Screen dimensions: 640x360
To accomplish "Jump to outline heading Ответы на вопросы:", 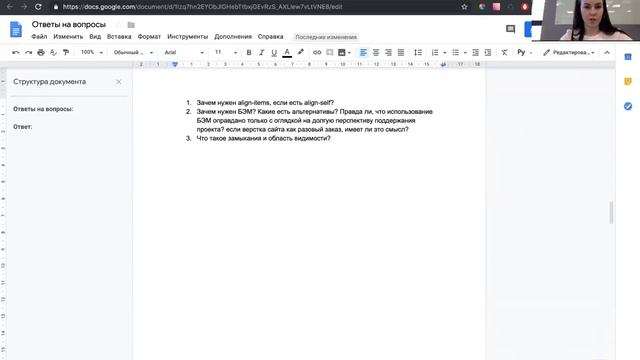I will coord(43,109).
